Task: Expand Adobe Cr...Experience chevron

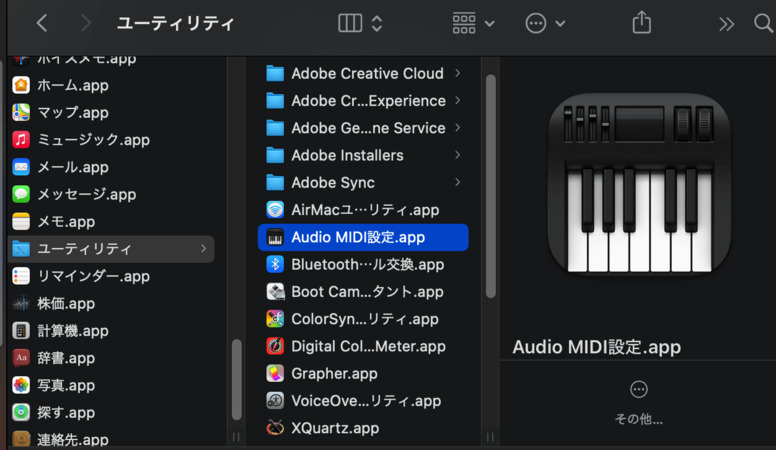Action: tap(458, 100)
